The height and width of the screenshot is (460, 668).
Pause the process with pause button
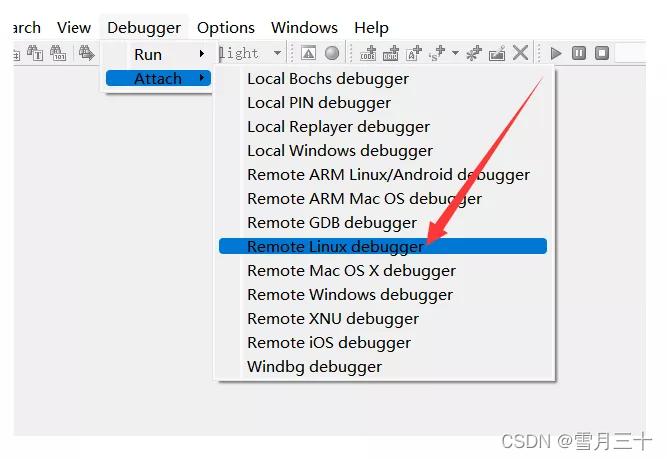click(x=579, y=53)
